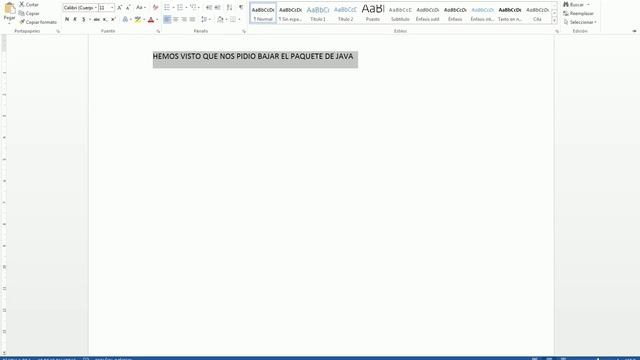Screen dimensions: 640x360
Task: Decrease paragraph indent
Action: (x=209, y=8)
